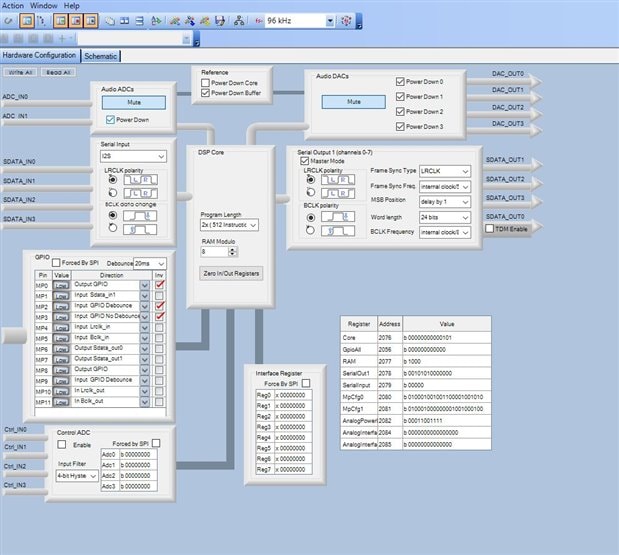
Task: Click the hierarchy tree toolbar icon
Action: click(239, 21)
